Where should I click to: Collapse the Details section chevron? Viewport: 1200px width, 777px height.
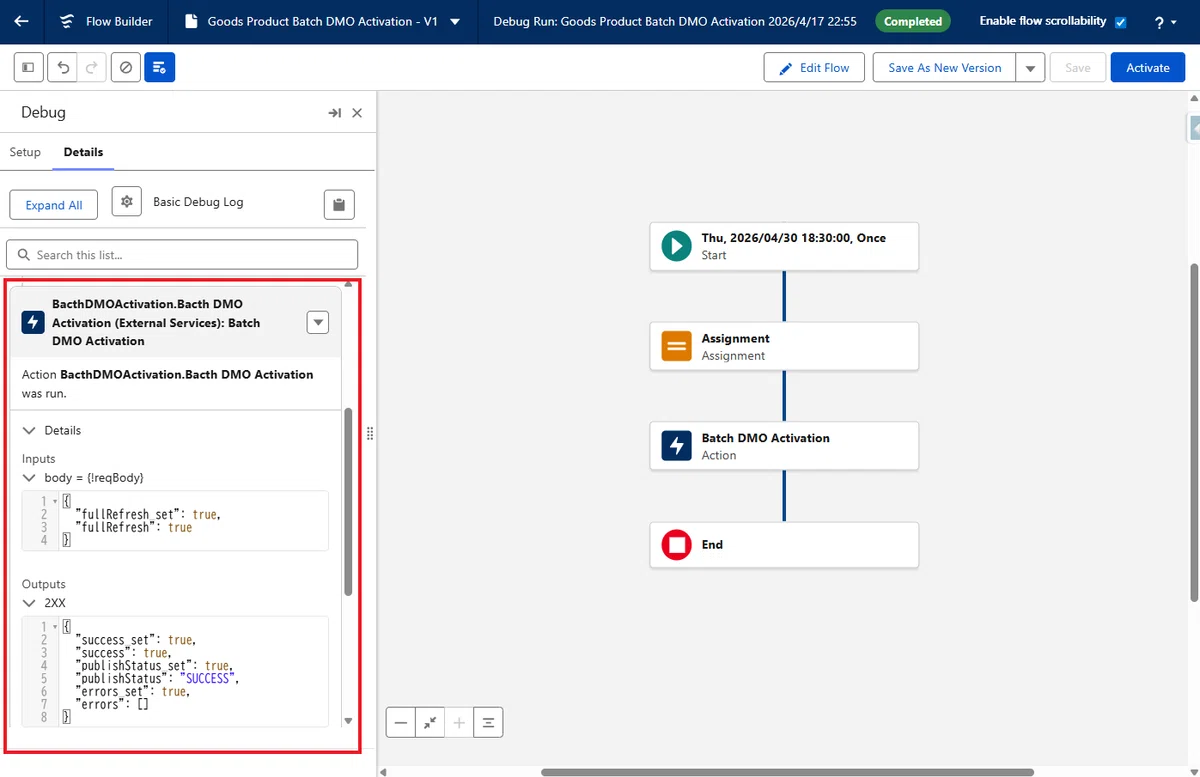[x=29, y=431]
